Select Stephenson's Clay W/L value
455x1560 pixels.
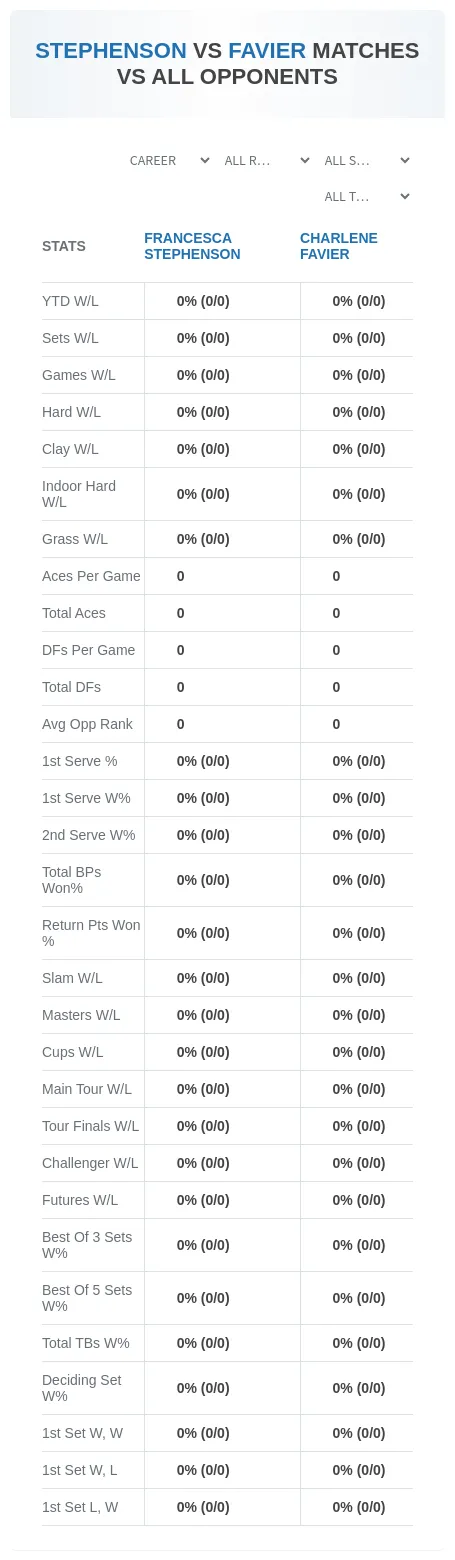203,449
